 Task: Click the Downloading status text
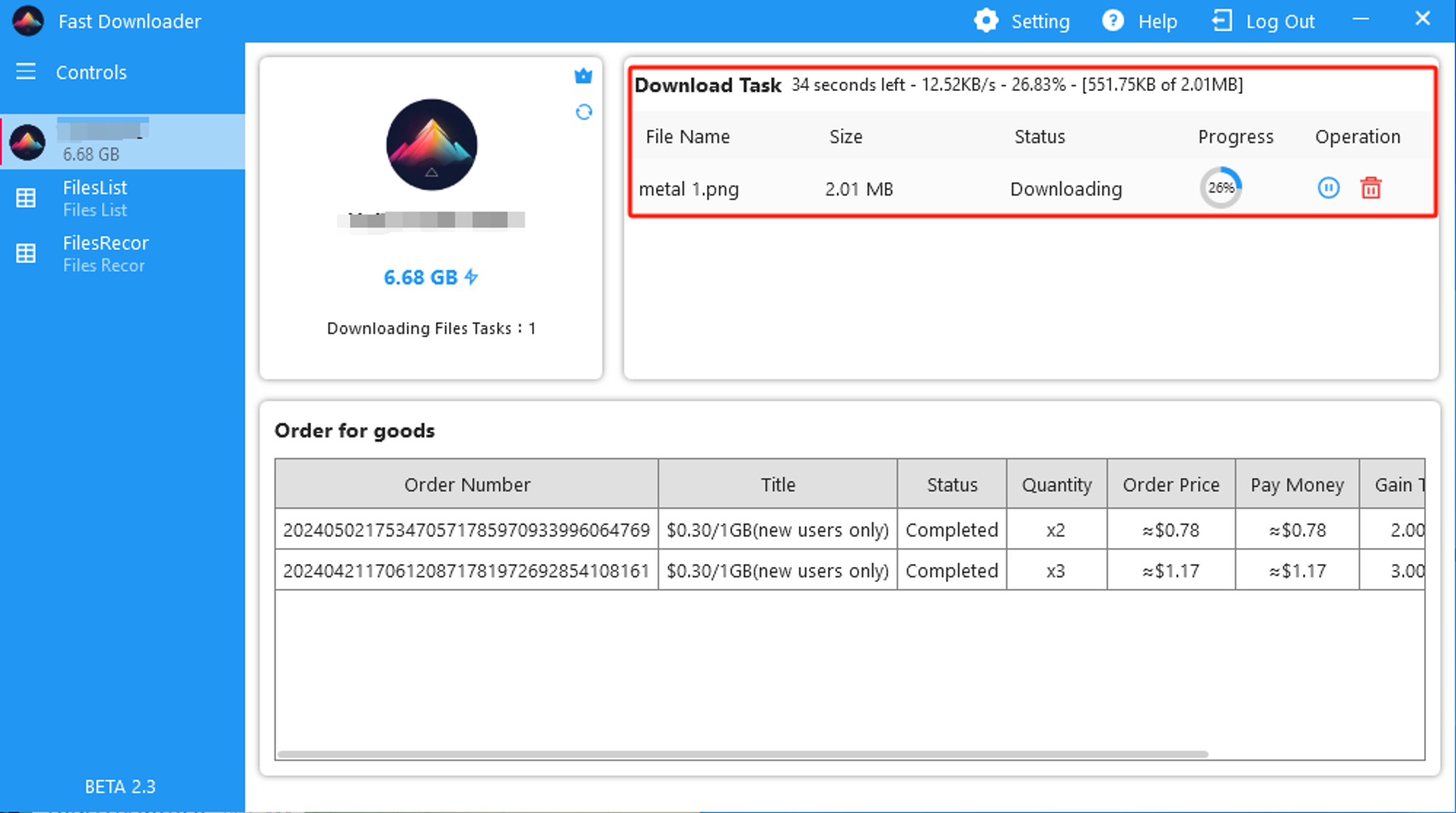tap(1066, 189)
